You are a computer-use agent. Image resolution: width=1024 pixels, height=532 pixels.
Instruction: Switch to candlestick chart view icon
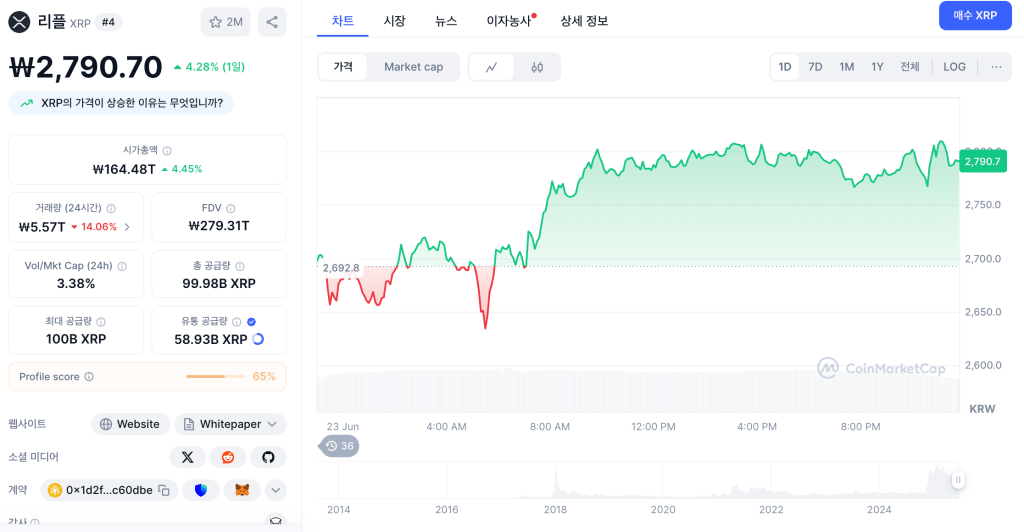click(537, 67)
